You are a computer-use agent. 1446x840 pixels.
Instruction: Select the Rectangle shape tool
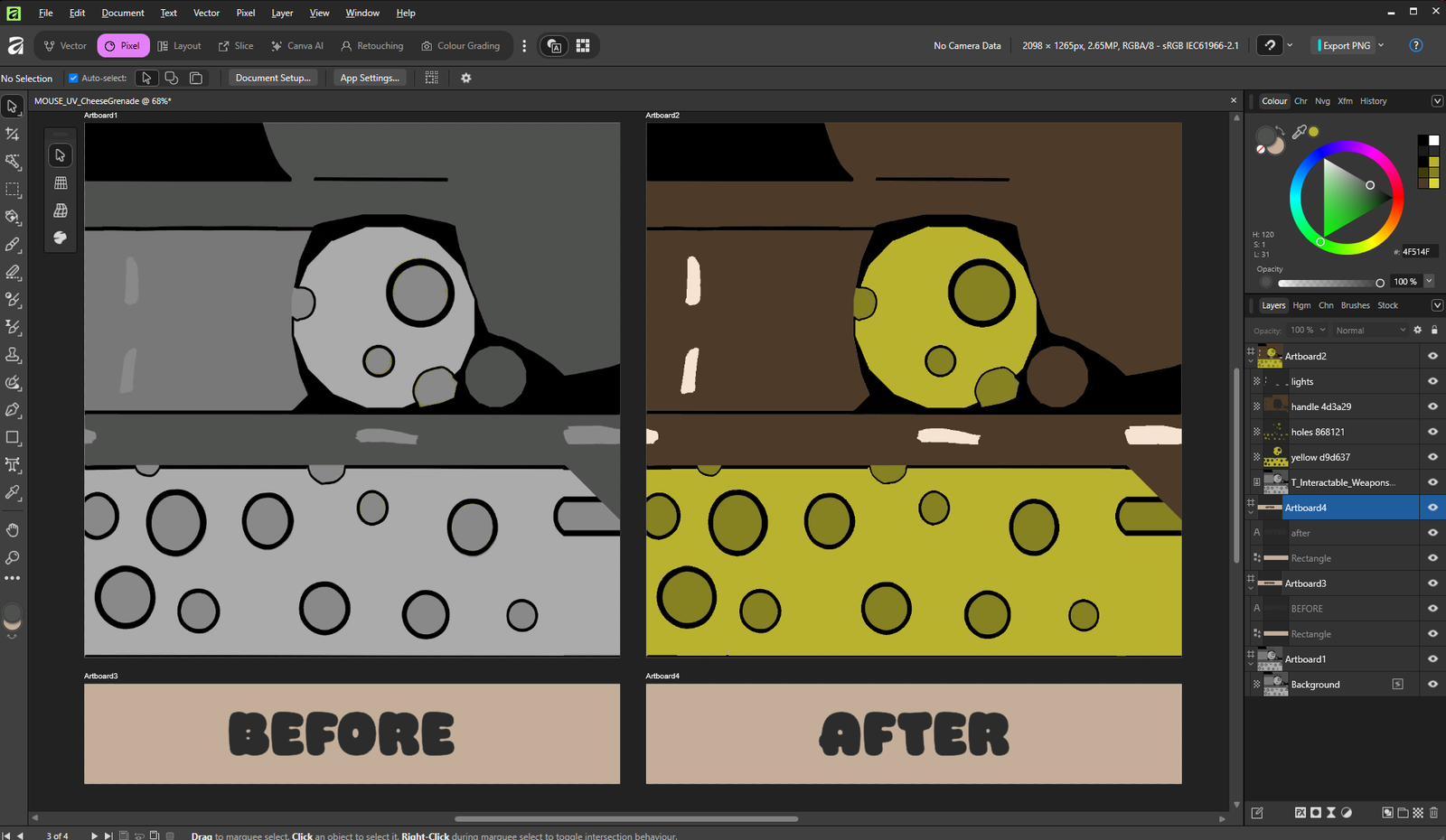pyautogui.click(x=13, y=437)
